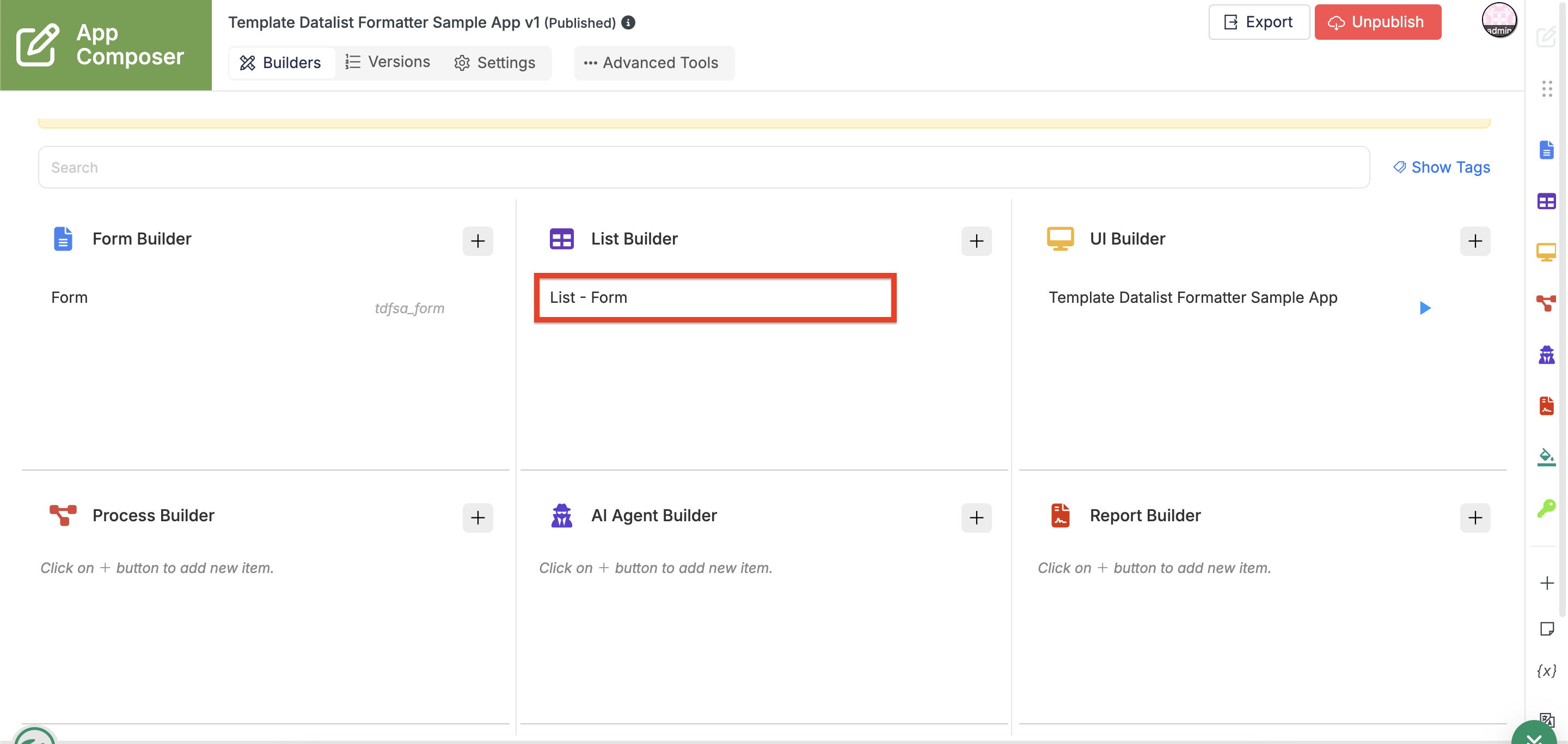1568x744 pixels.
Task: Open the List Builder purple table icon in sidebar
Action: click(1546, 201)
